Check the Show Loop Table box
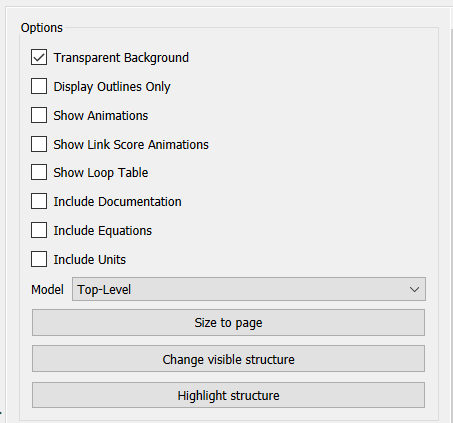The height and width of the screenshot is (423, 453). [39, 172]
